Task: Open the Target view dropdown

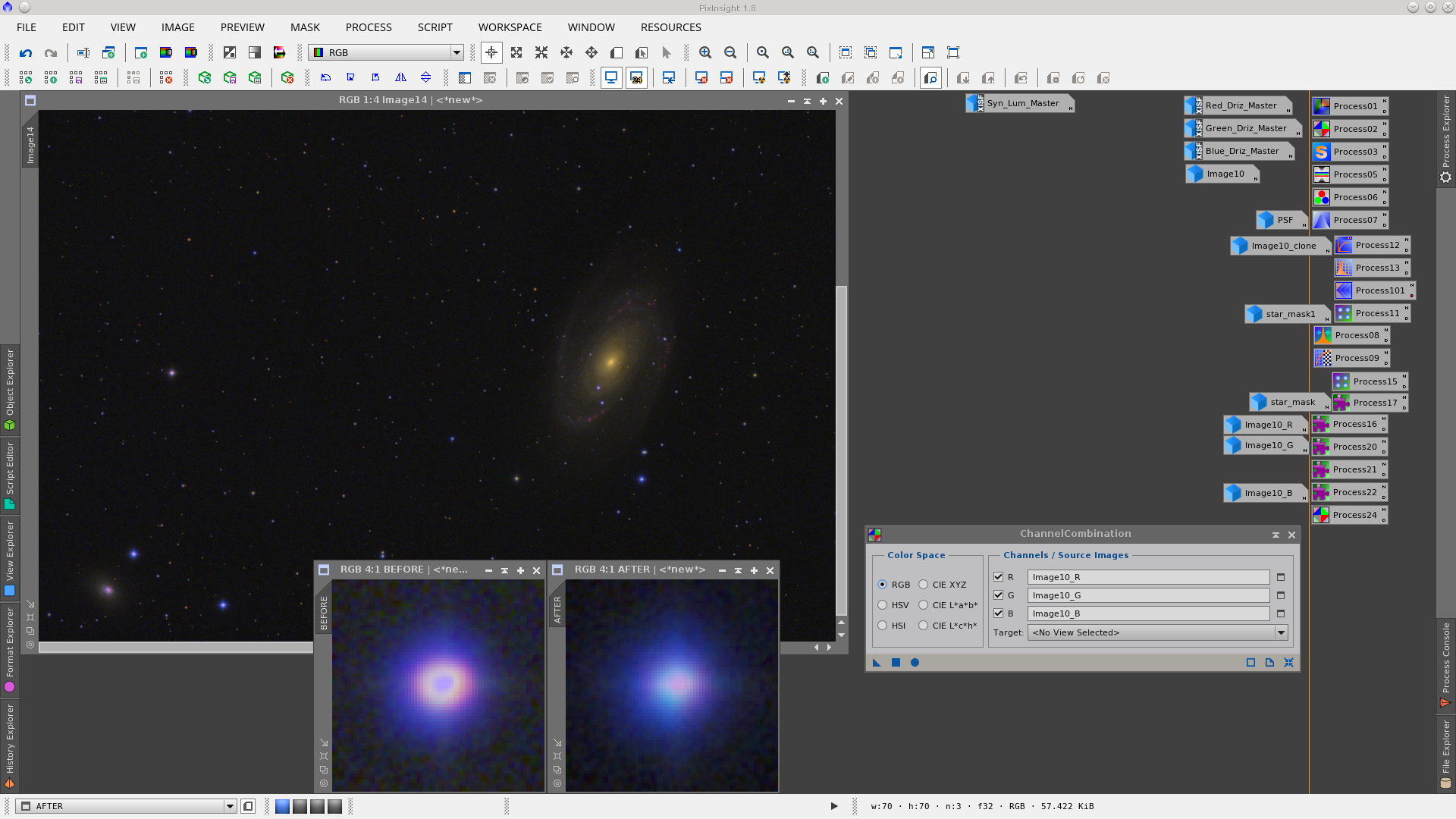Action: (1281, 632)
